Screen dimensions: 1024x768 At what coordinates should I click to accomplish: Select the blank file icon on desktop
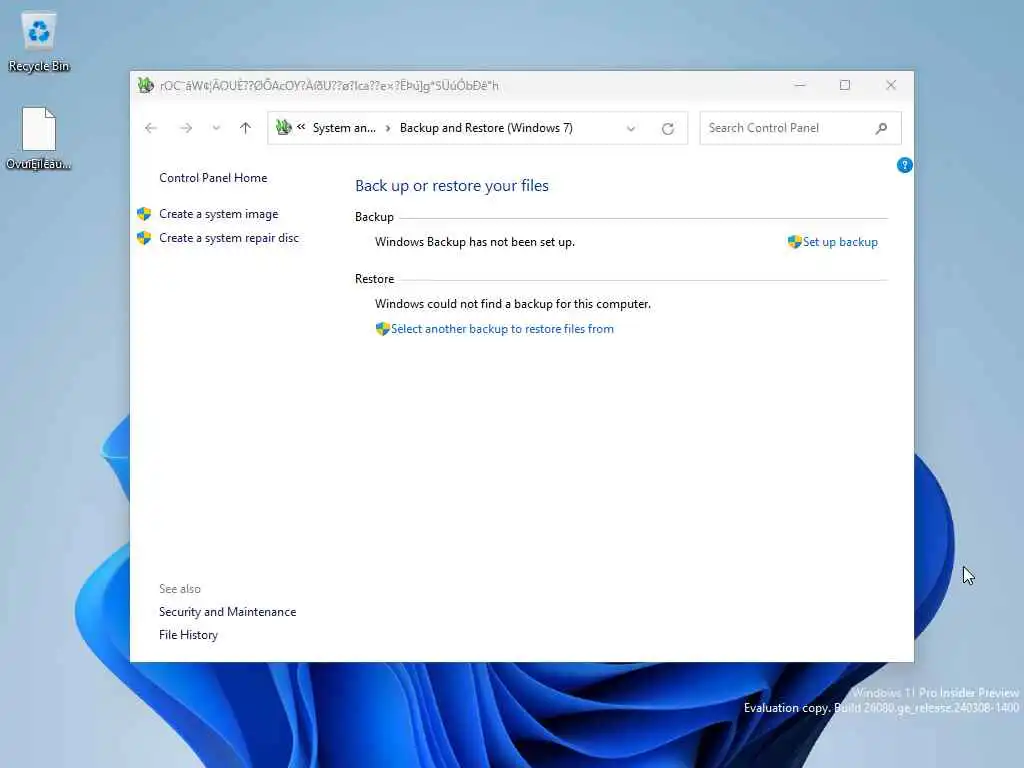39,138
